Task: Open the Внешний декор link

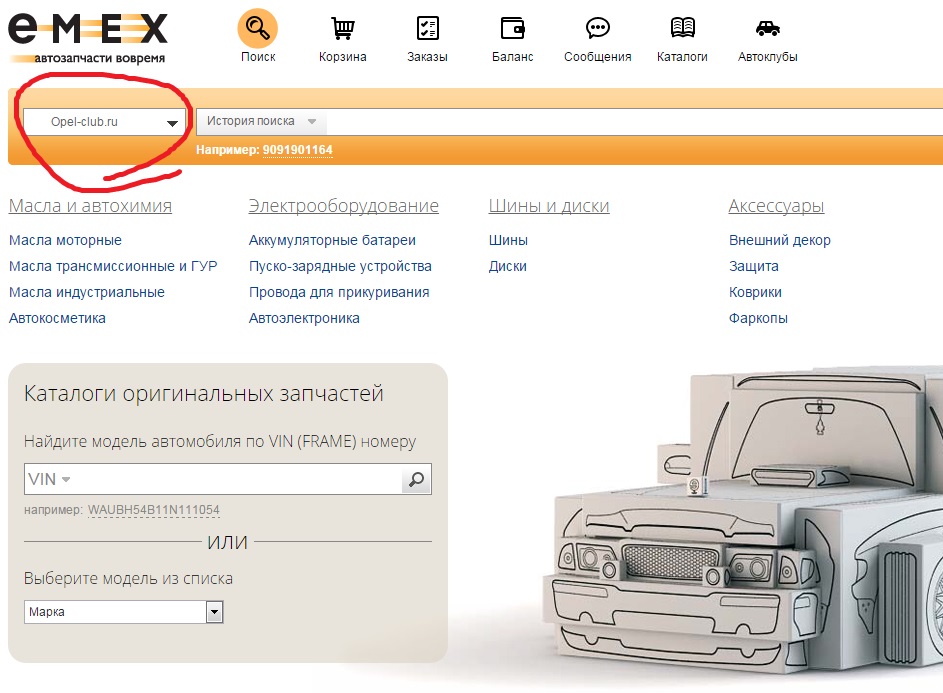Action: 779,240
